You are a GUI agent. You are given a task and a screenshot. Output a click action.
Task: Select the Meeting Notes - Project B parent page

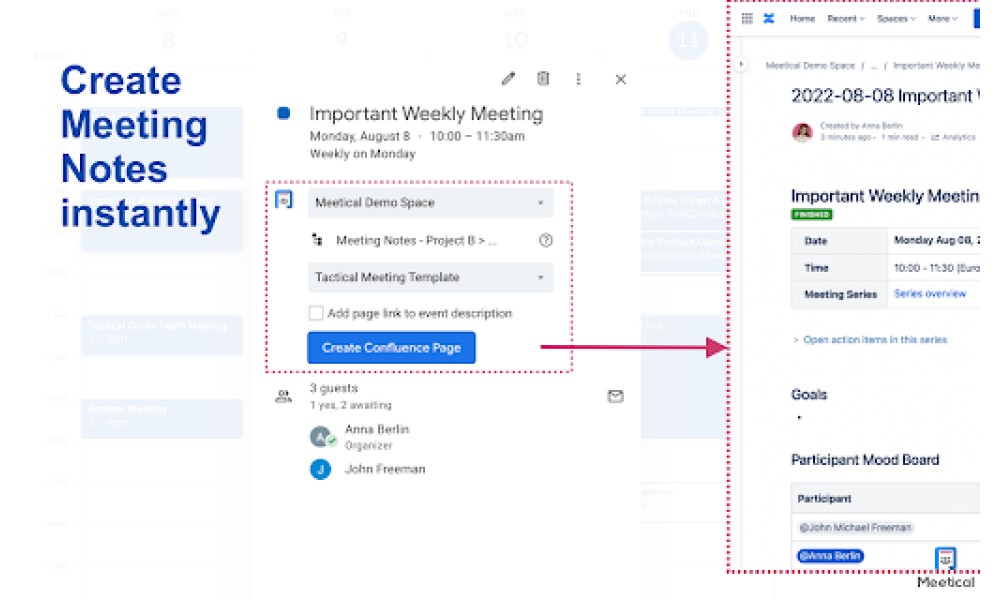pos(416,240)
